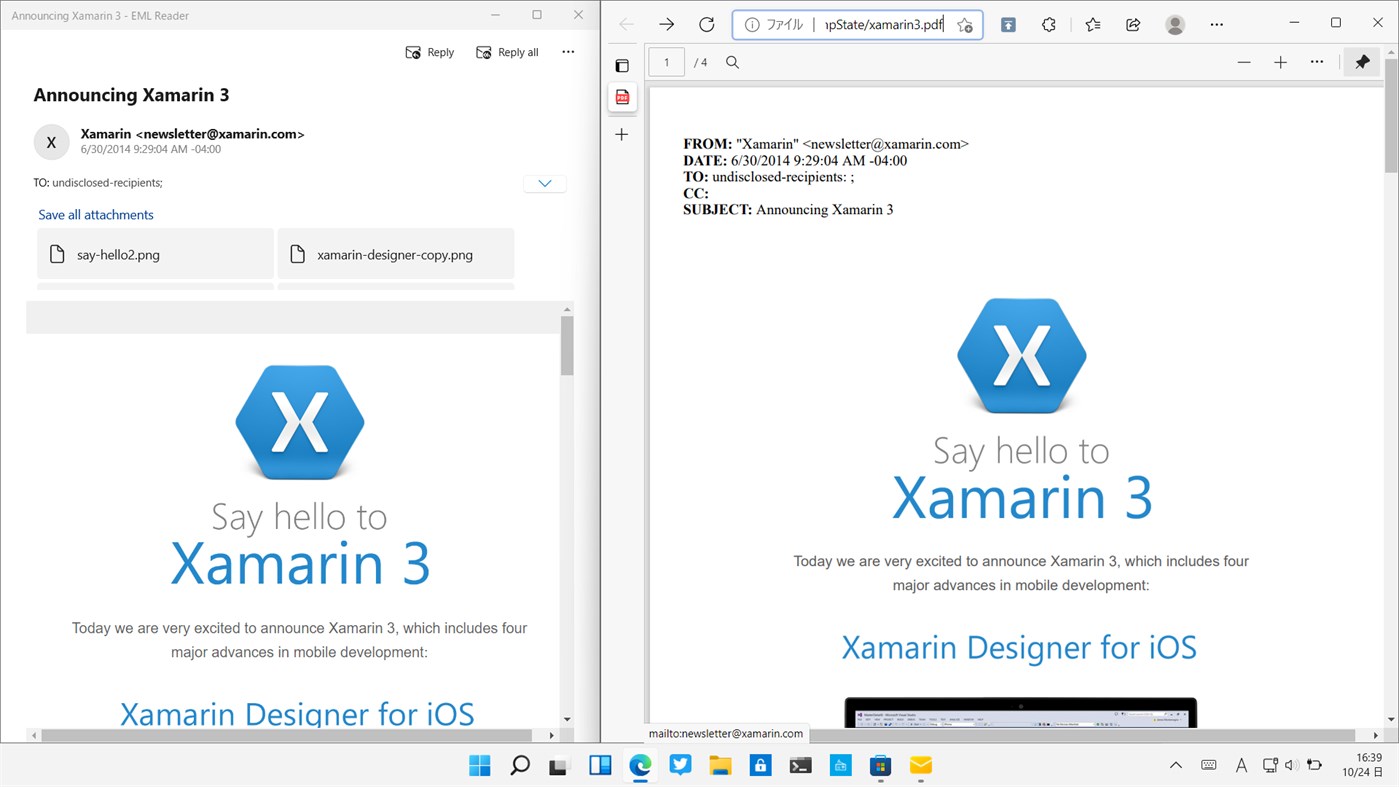Screen dimensions: 1399x787
Task: Add a new item with the sidebar plus icon
Action: 622,134
